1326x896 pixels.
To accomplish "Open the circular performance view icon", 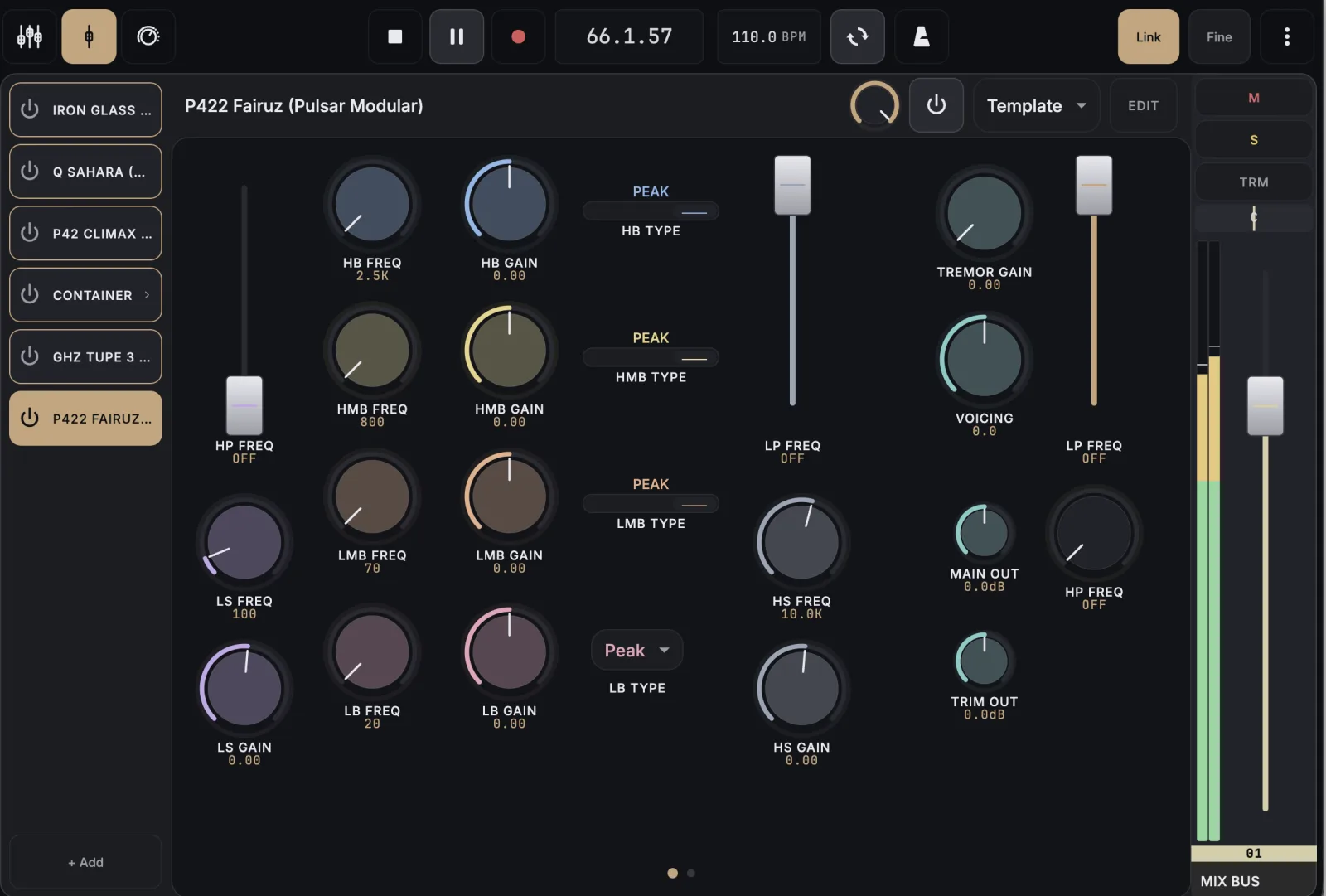I will click(x=148, y=36).
